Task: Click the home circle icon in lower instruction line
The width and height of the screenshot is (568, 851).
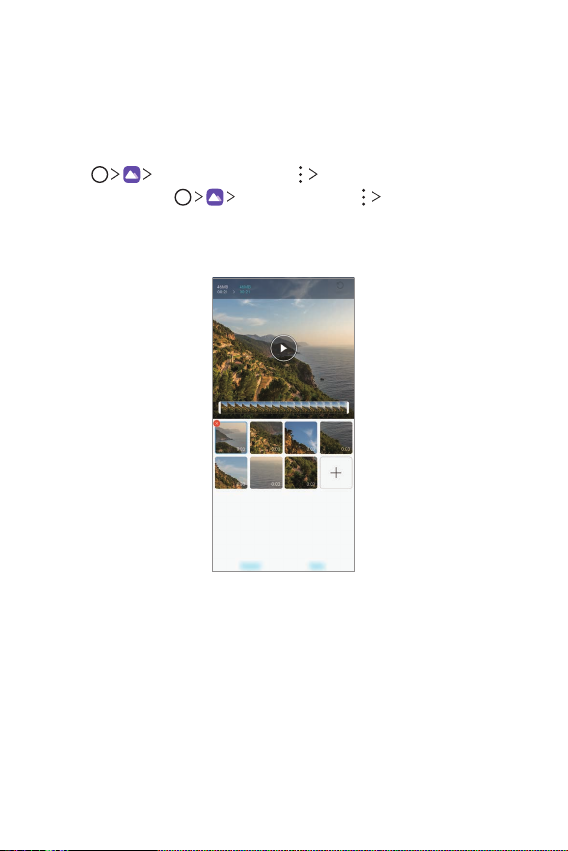Action: [x=183, y=197]
